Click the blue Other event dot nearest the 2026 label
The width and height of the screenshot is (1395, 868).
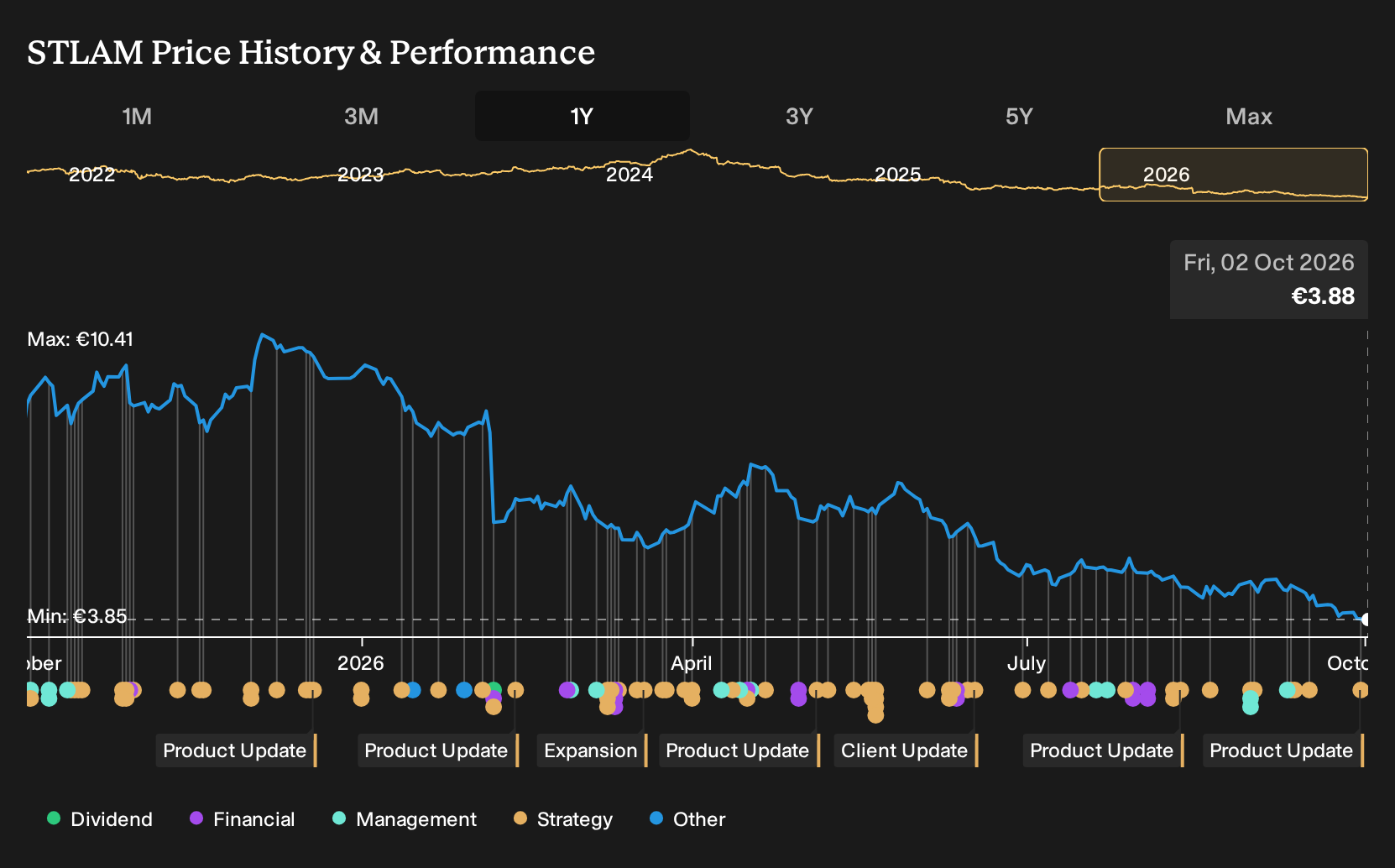[x=413, y=690]
